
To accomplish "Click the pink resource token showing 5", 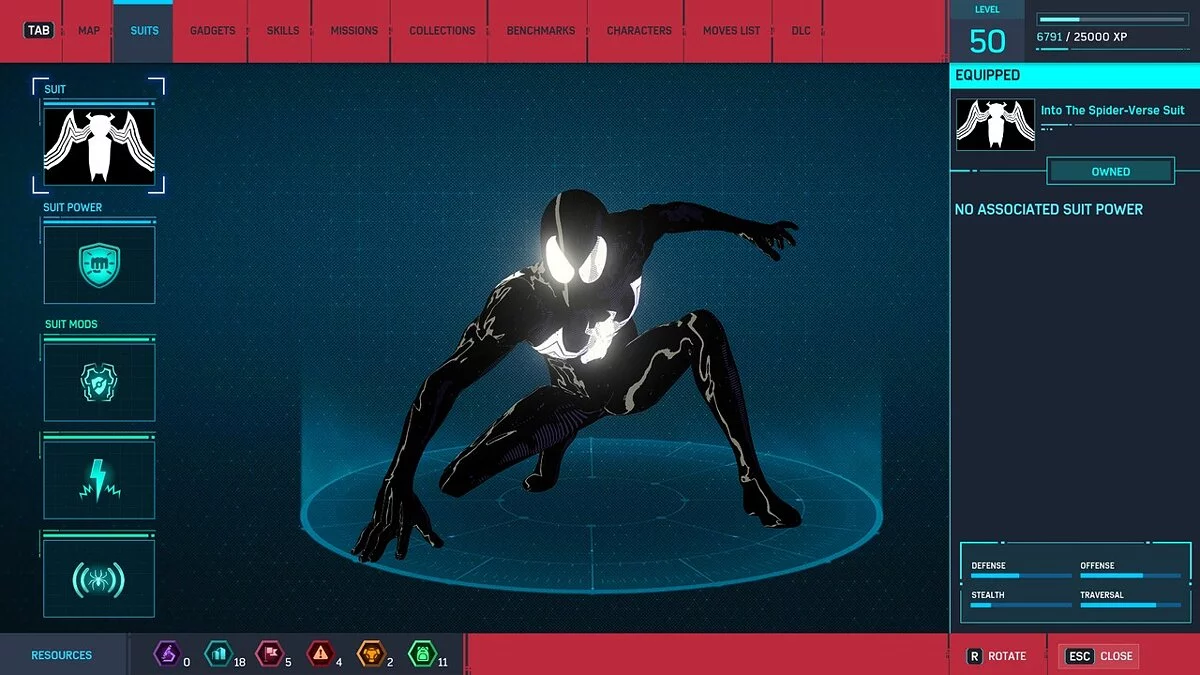I will tap(268, 655).
